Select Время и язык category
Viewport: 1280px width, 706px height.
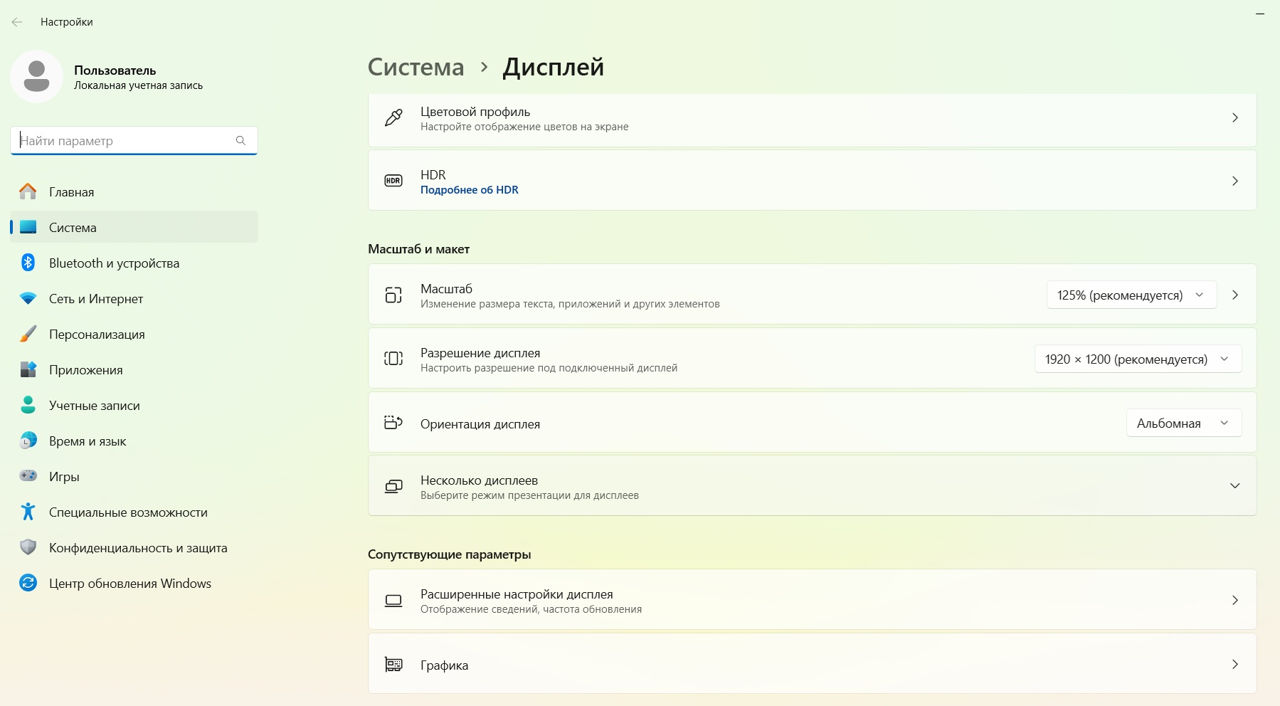point(88,441)
